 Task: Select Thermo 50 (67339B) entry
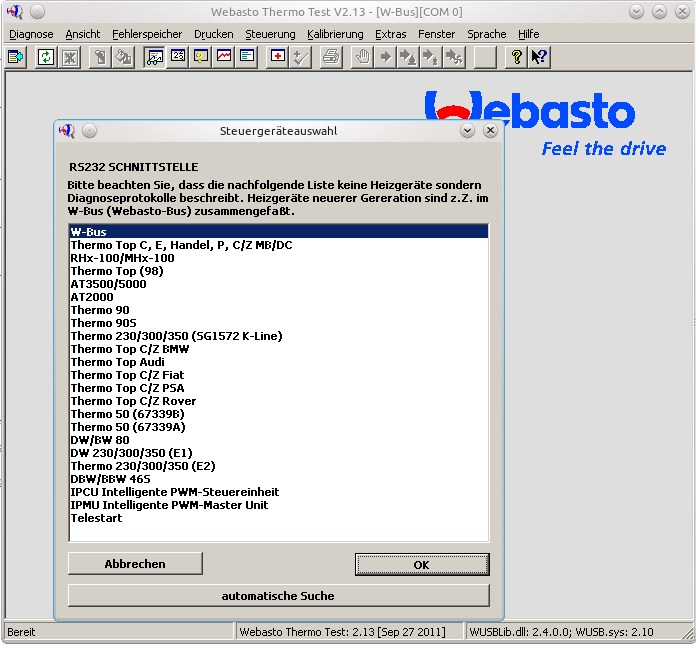point(279,414)
